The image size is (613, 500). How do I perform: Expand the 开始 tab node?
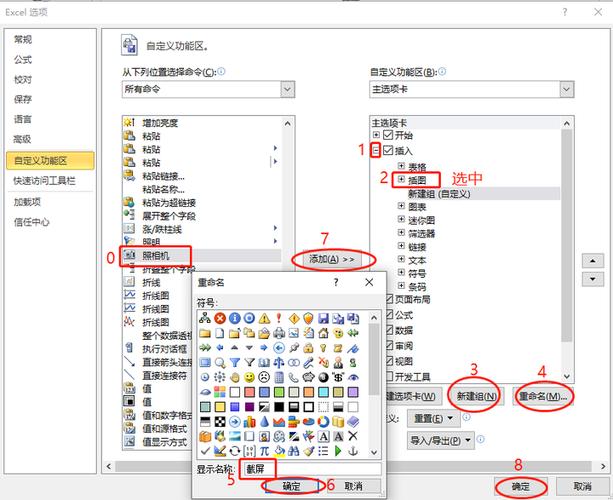(x=376, y=135)
